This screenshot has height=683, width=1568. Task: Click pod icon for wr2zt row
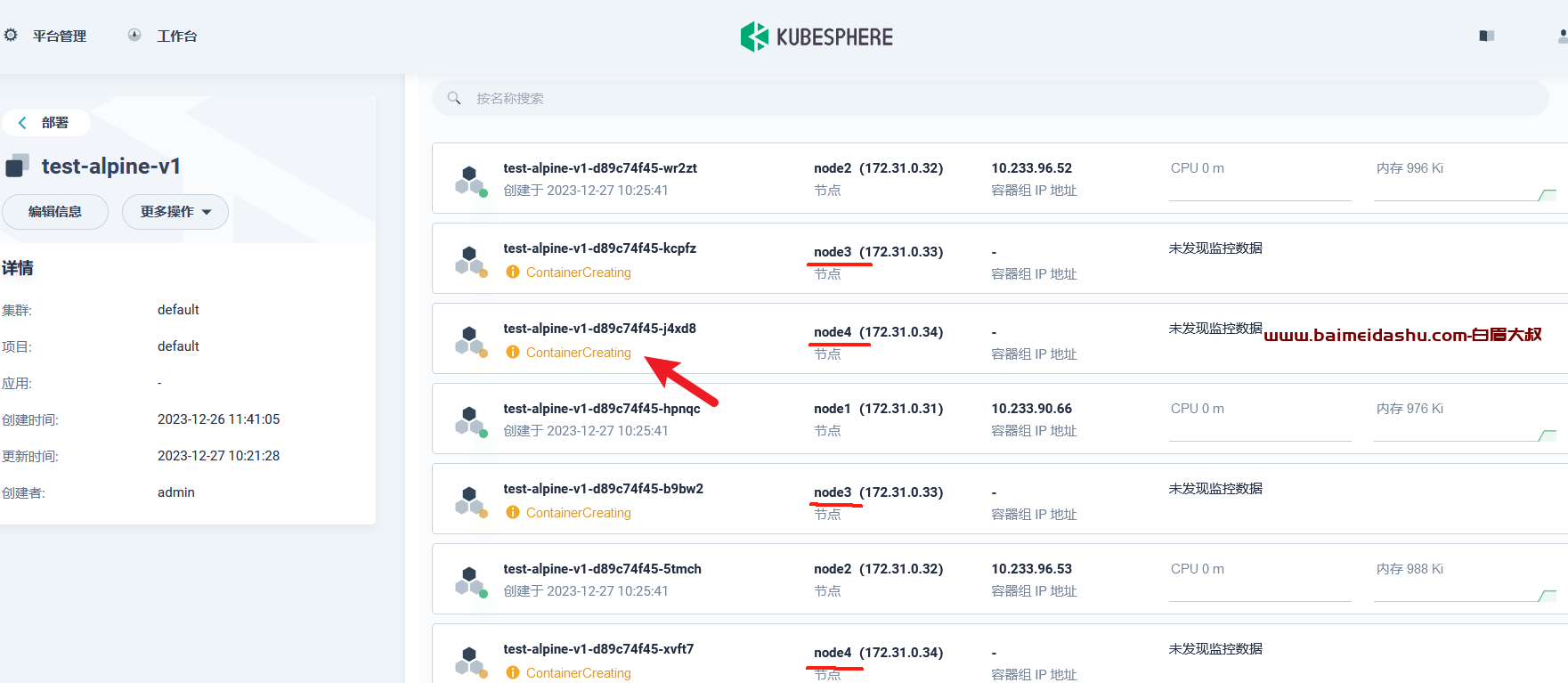tap(470, 181)
